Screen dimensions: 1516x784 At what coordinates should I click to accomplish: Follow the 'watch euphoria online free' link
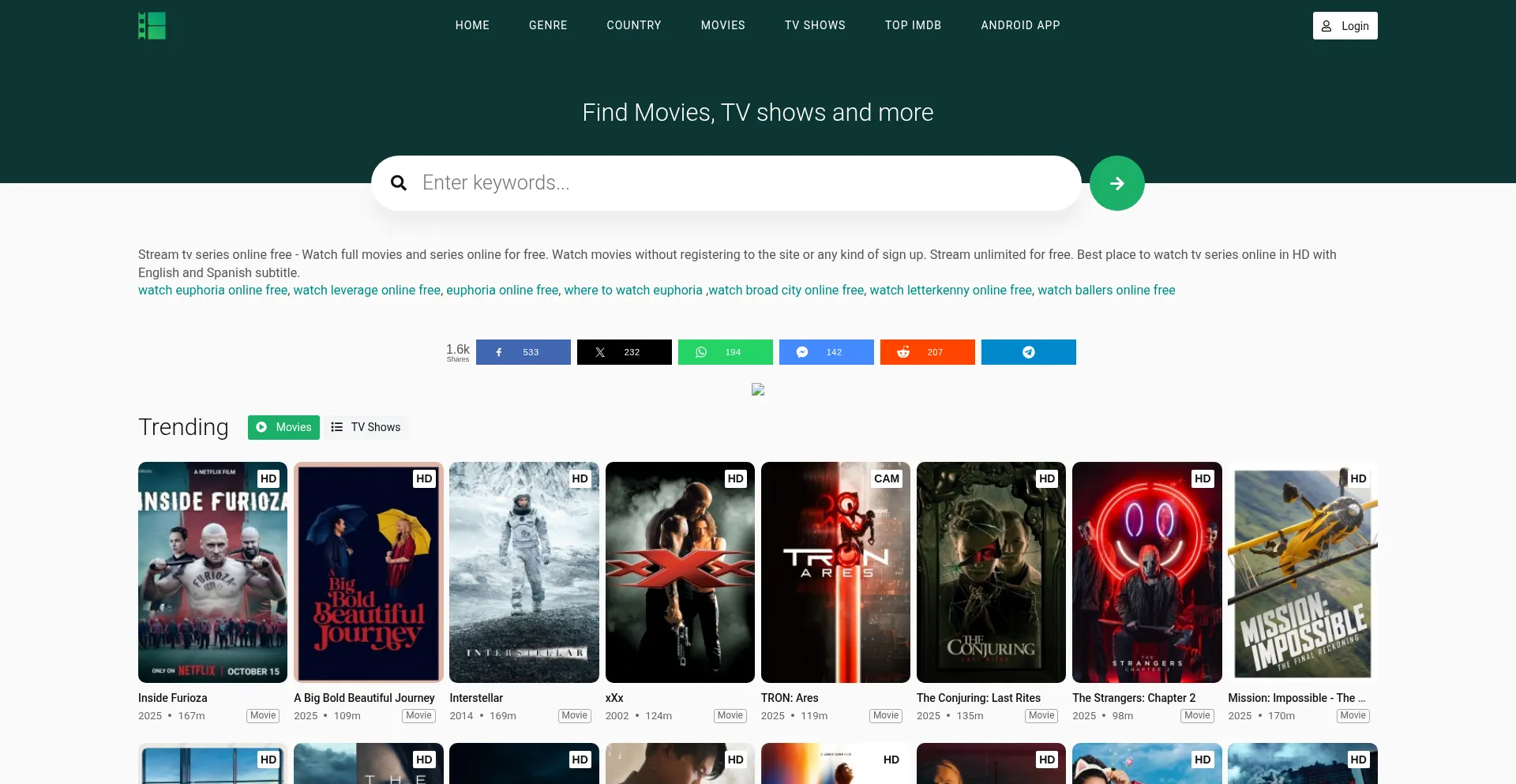[x=212, y=290]
